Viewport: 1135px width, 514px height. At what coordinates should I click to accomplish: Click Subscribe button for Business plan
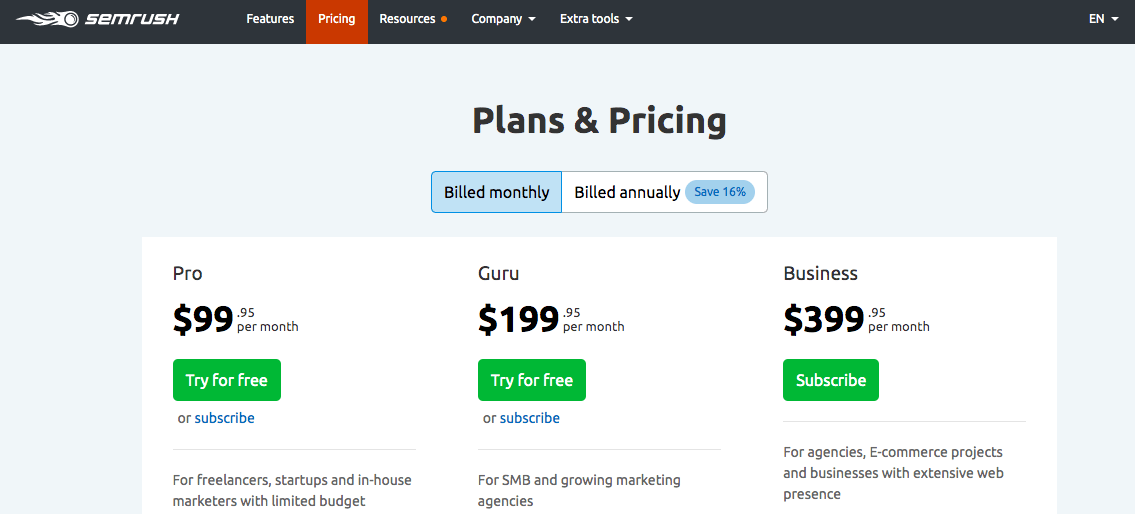831,380
